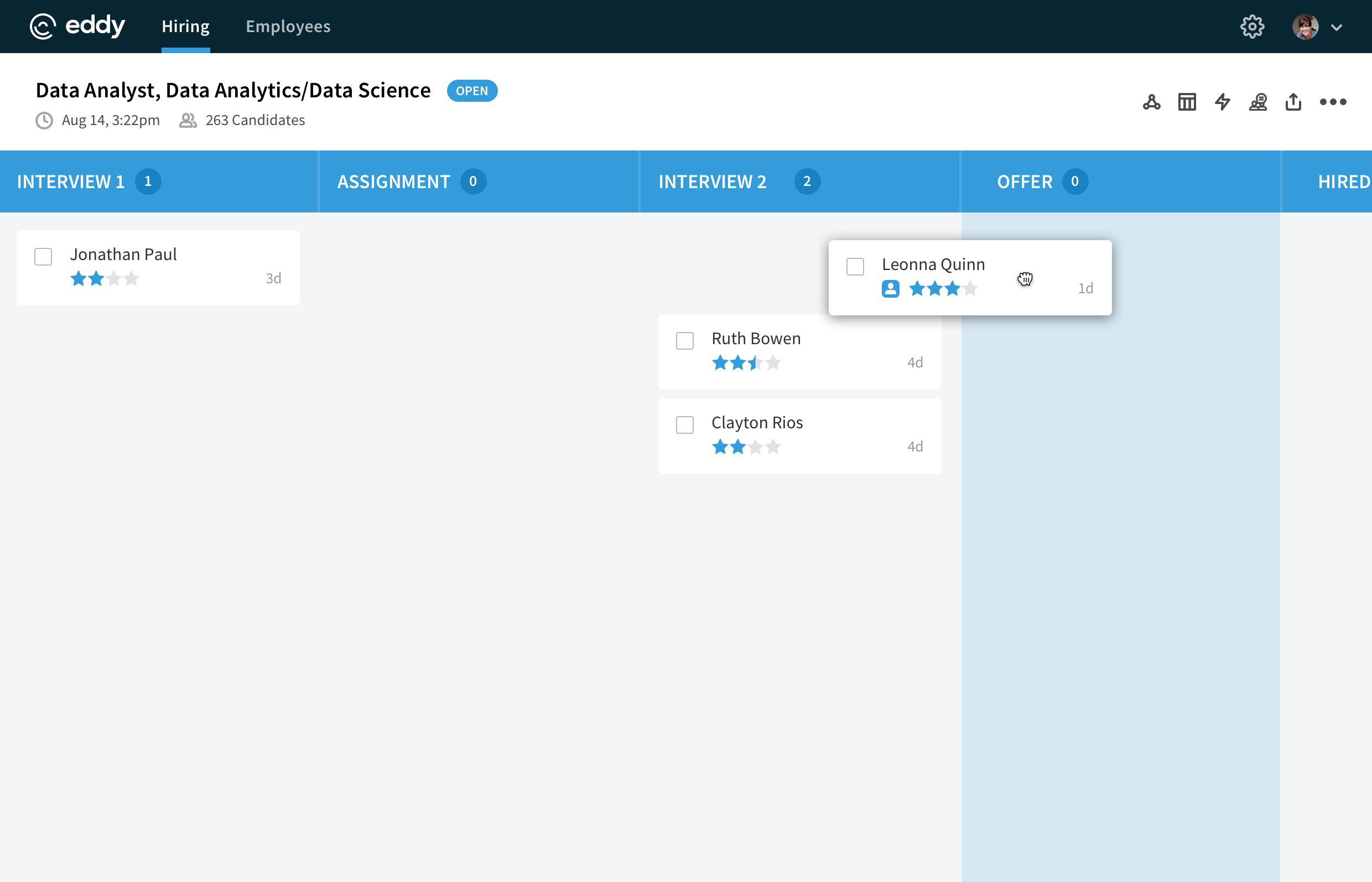Click the lightning bolt automation icon

click(x=1223, y=102)
